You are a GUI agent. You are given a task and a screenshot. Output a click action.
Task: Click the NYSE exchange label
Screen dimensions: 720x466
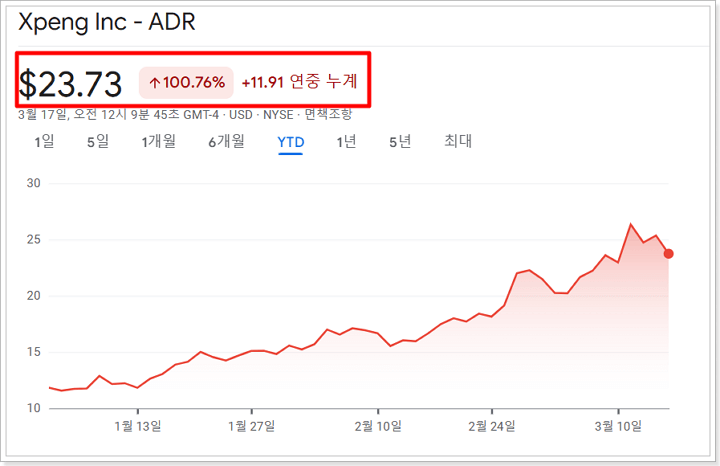pos(278,114)
